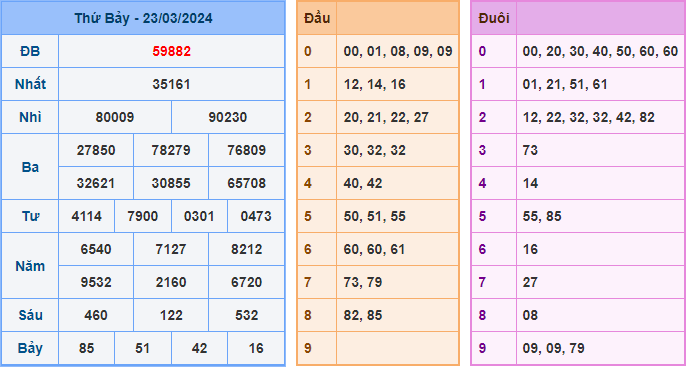Click row index 0 in Đầu table
This screenshot has height=367, width=687.
308,52
